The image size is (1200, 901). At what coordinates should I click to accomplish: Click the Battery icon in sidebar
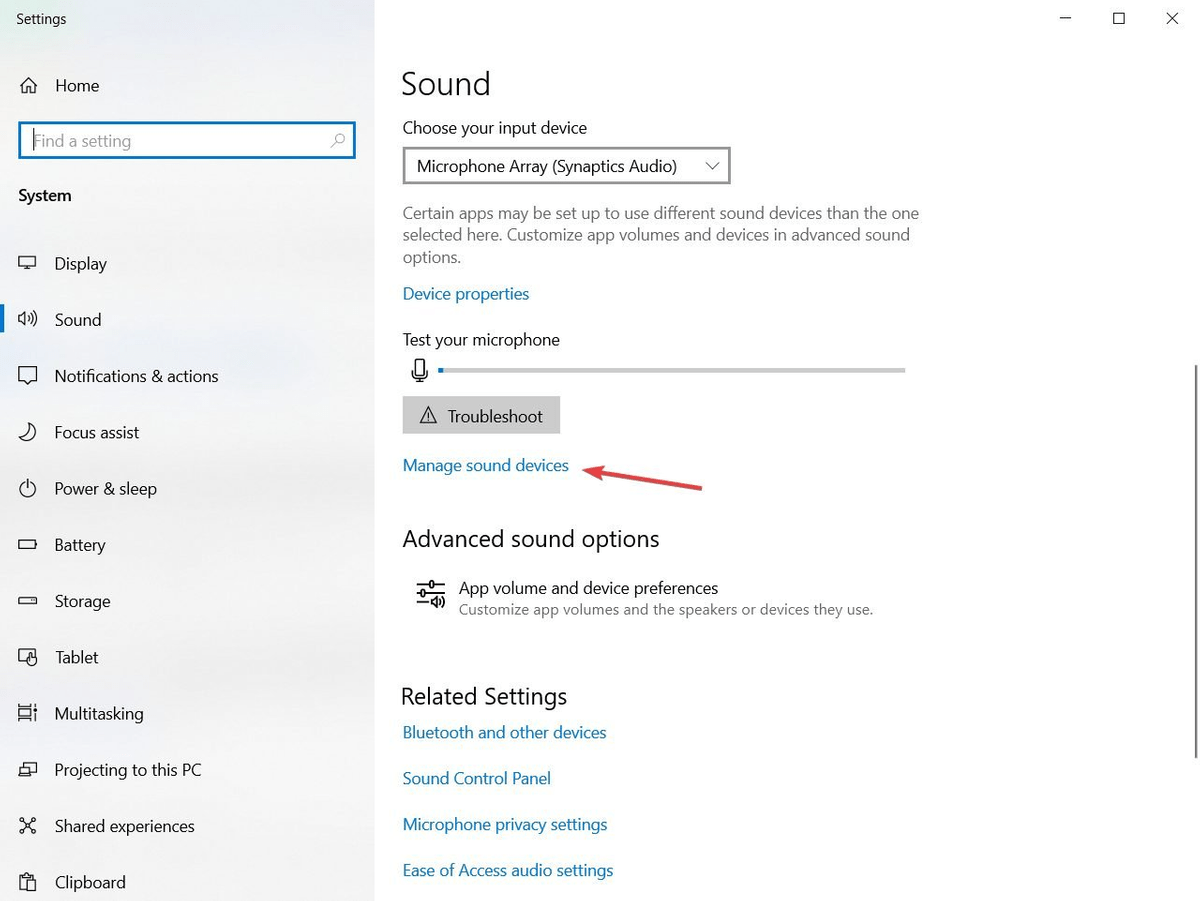pos(28,545)
